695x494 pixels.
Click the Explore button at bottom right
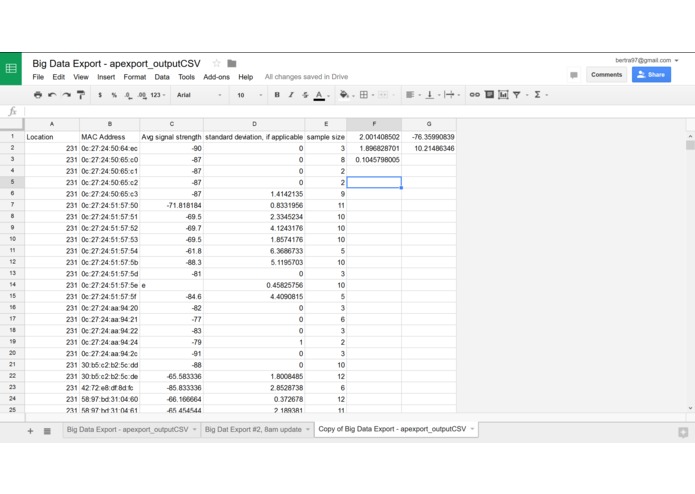pos(683,433)
